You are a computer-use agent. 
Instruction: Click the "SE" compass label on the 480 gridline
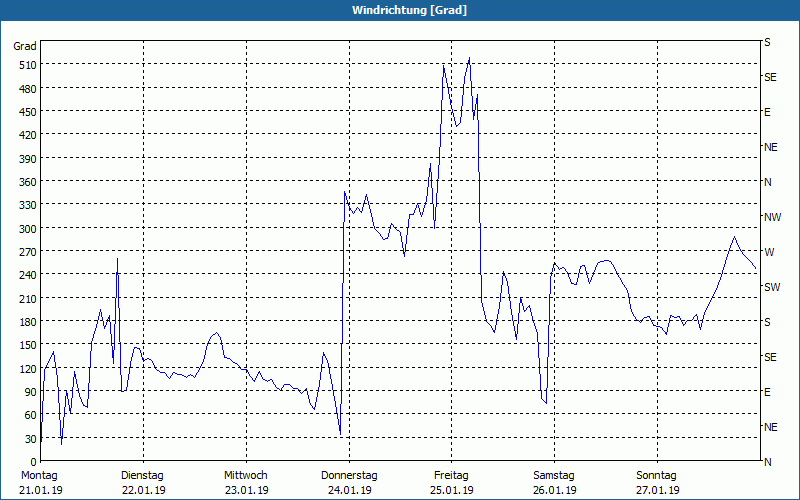[x=770, y=77]
